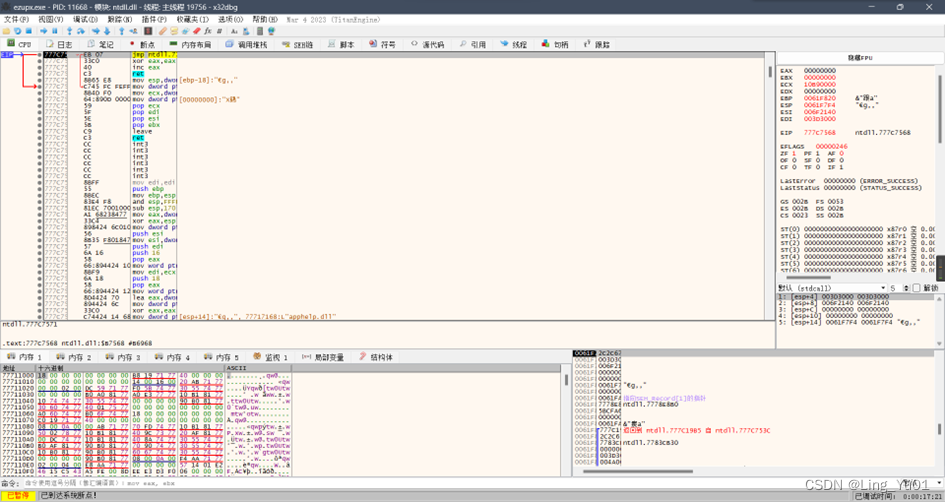Click the EAX register value 00000000

[x=820, y=71]
